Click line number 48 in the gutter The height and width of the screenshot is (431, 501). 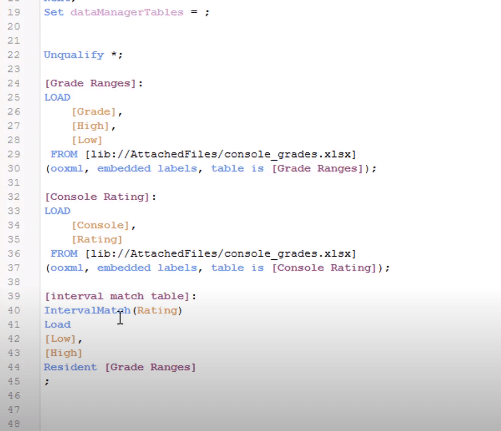[14, 424]
